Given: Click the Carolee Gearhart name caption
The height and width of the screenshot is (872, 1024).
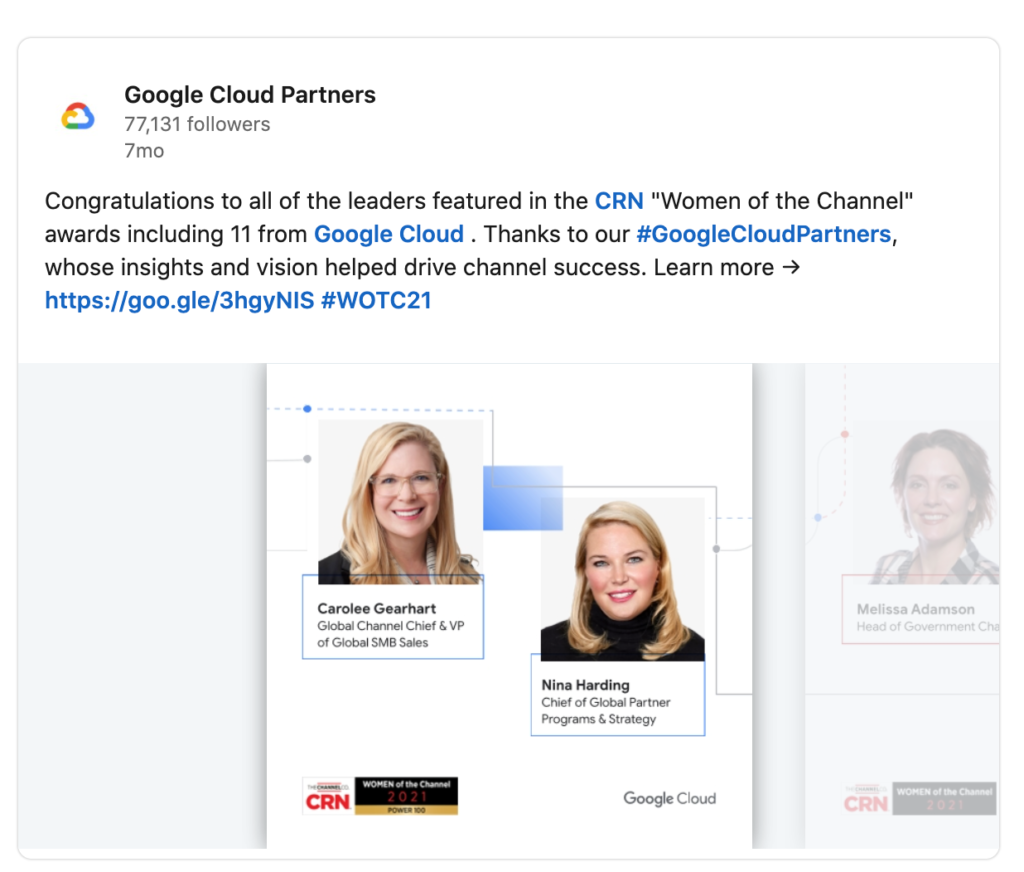Looking at the screenshot, I should tap(377, 609).
